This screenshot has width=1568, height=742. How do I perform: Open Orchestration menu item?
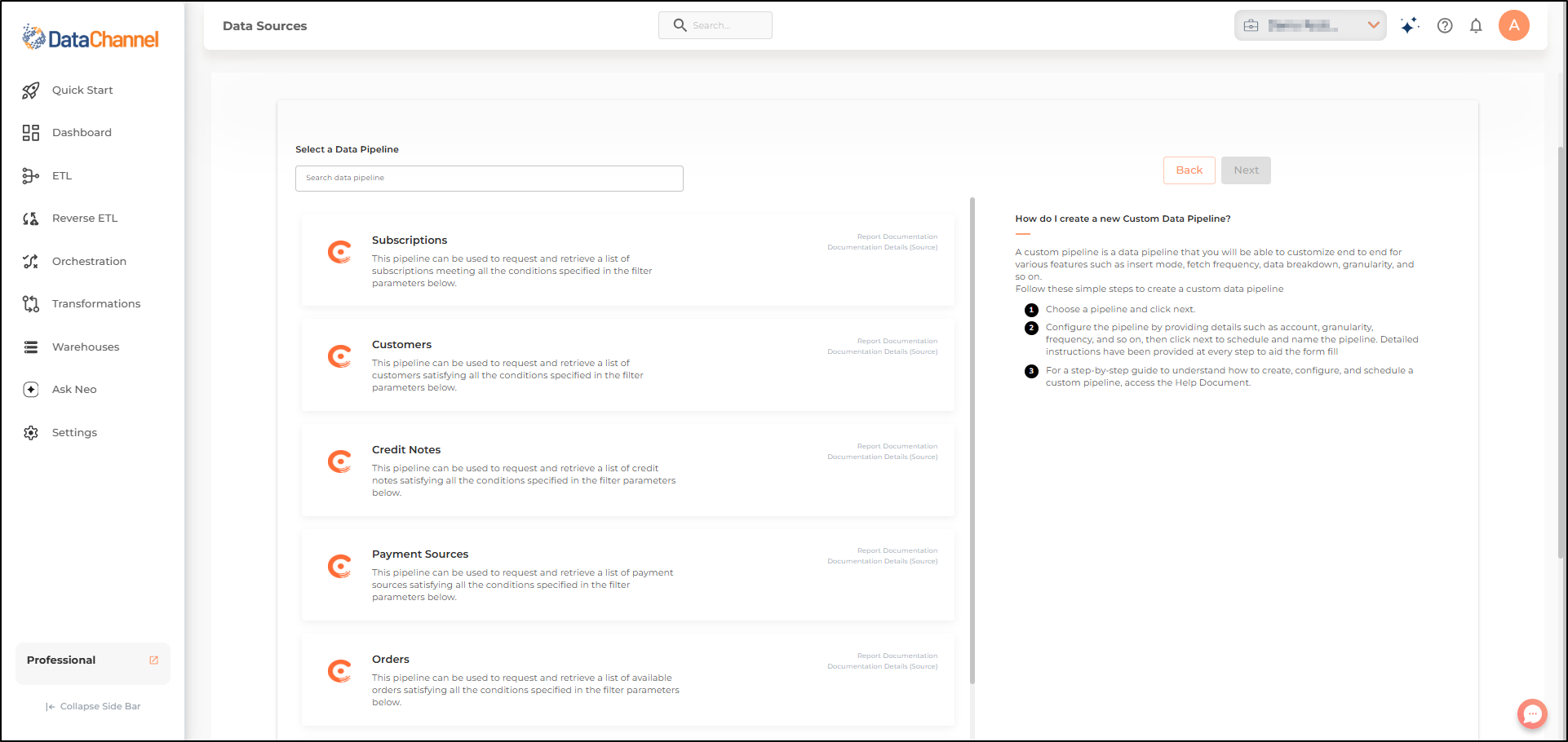click(89, 262)
